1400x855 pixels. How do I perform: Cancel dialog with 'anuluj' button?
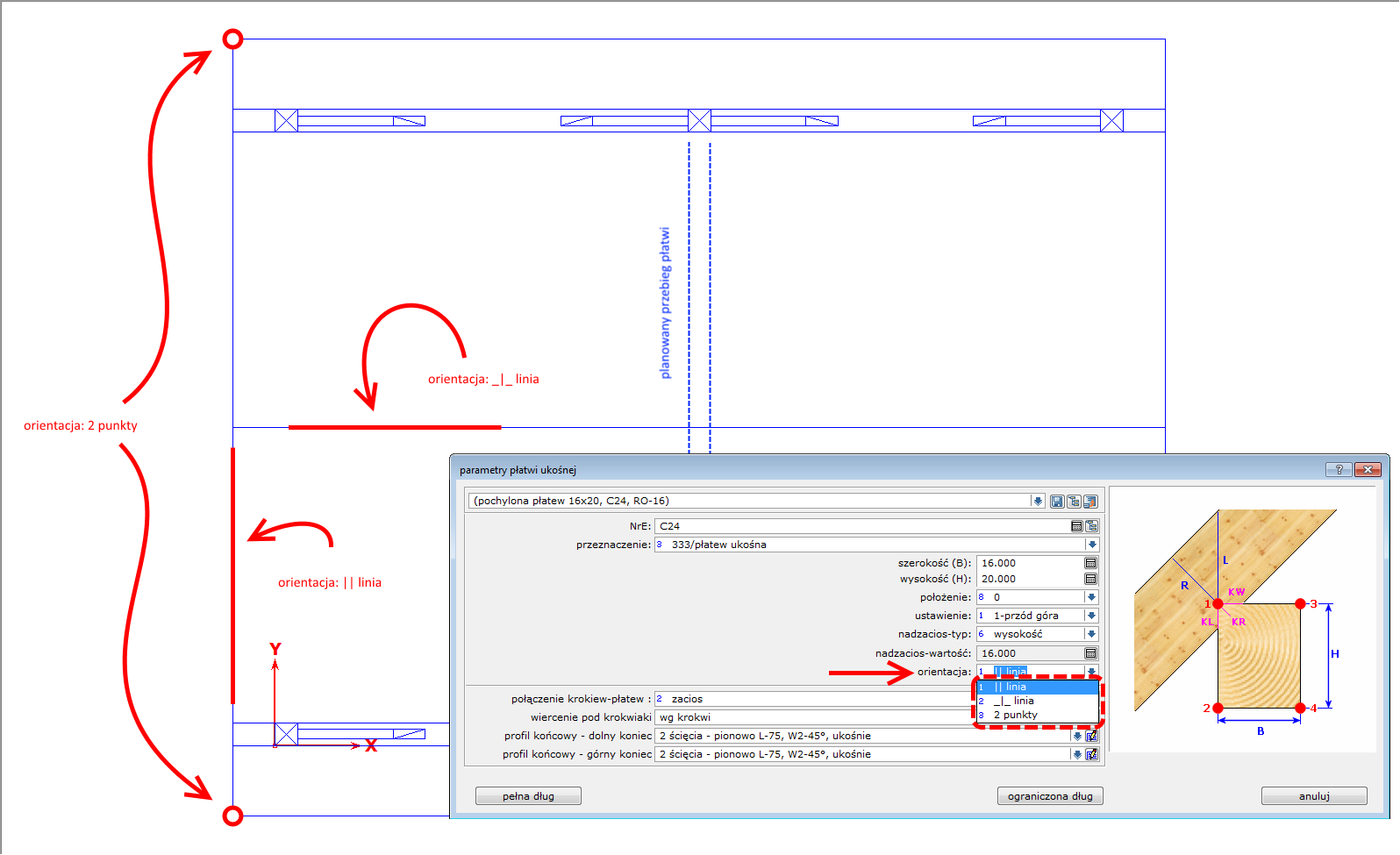click(1314, 796)
